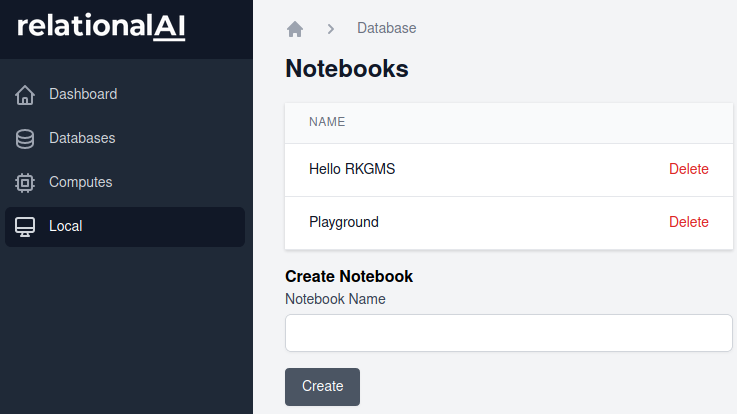Click the Databases cylinder icon in sidebar

[25, 139]
